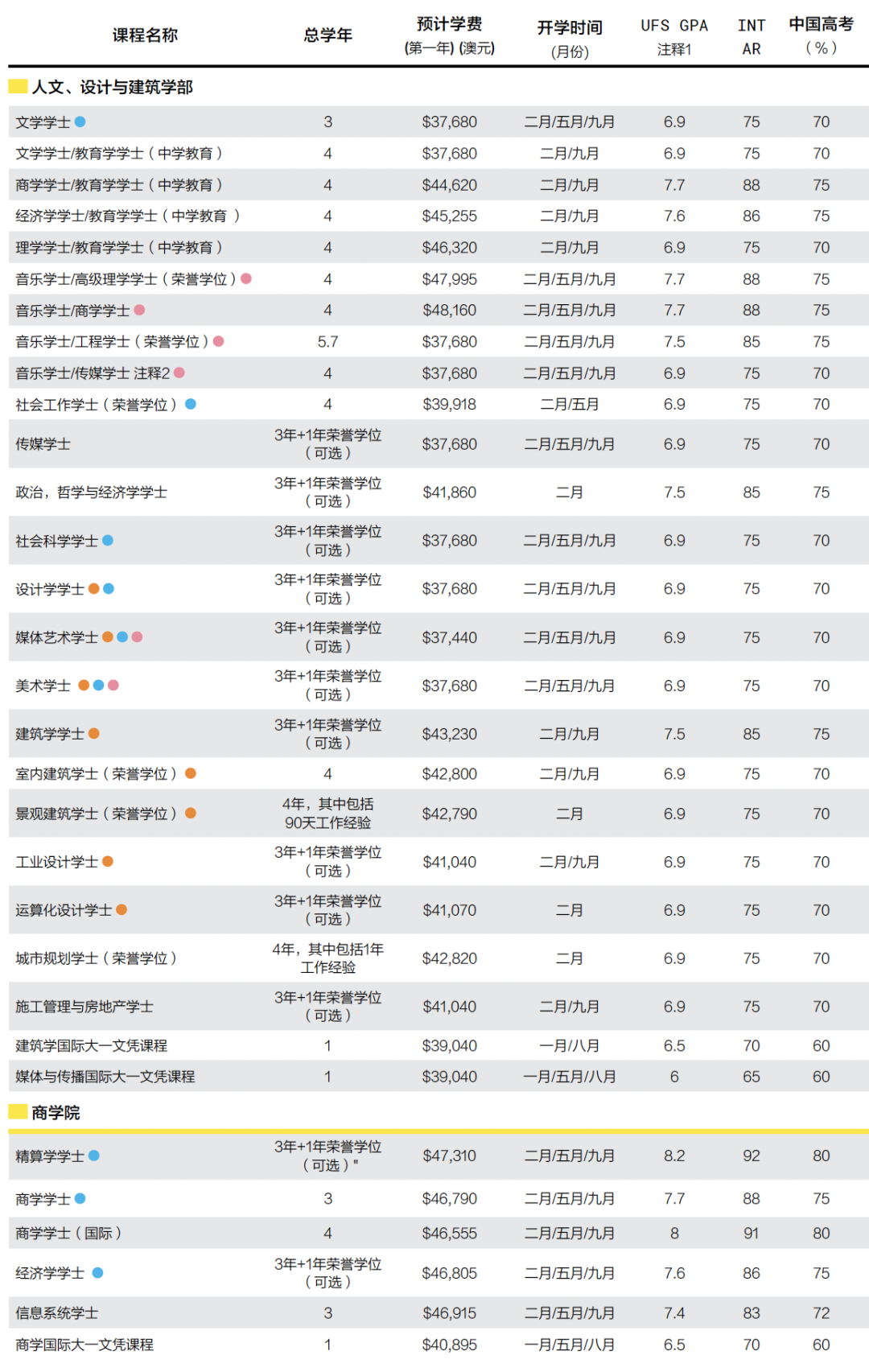Click the 商学院 section heading
The image size is (869, 1372).
click(x=56, y=1113)
